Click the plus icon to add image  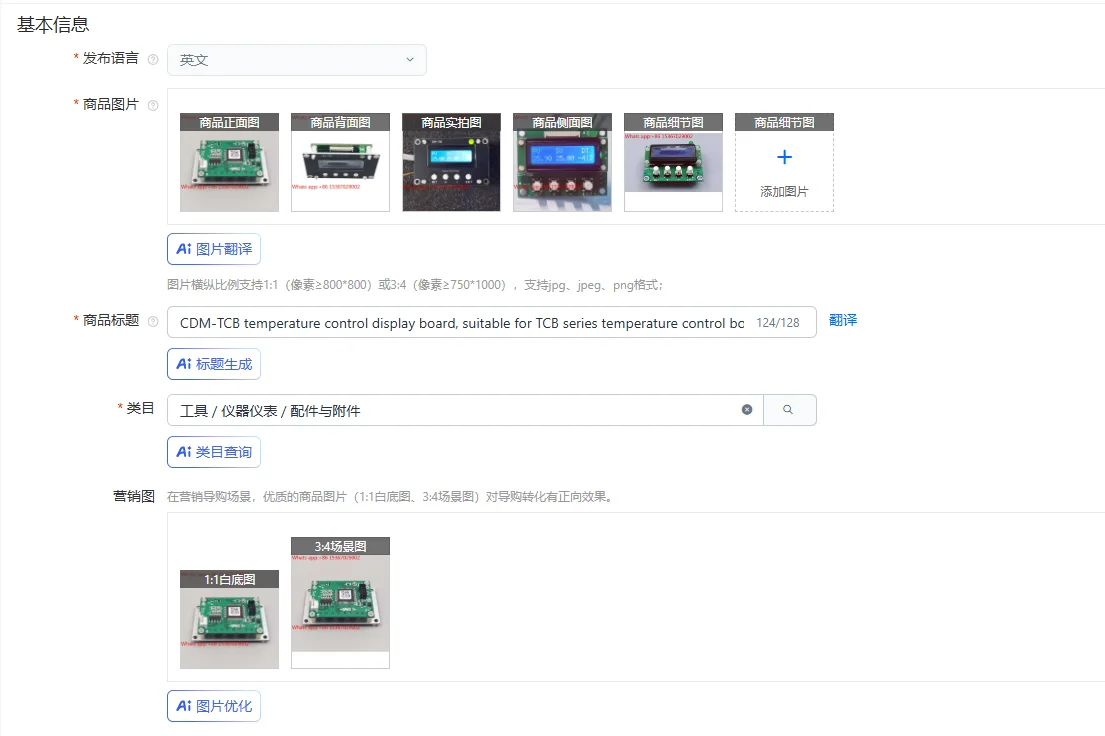click(784, 157)
